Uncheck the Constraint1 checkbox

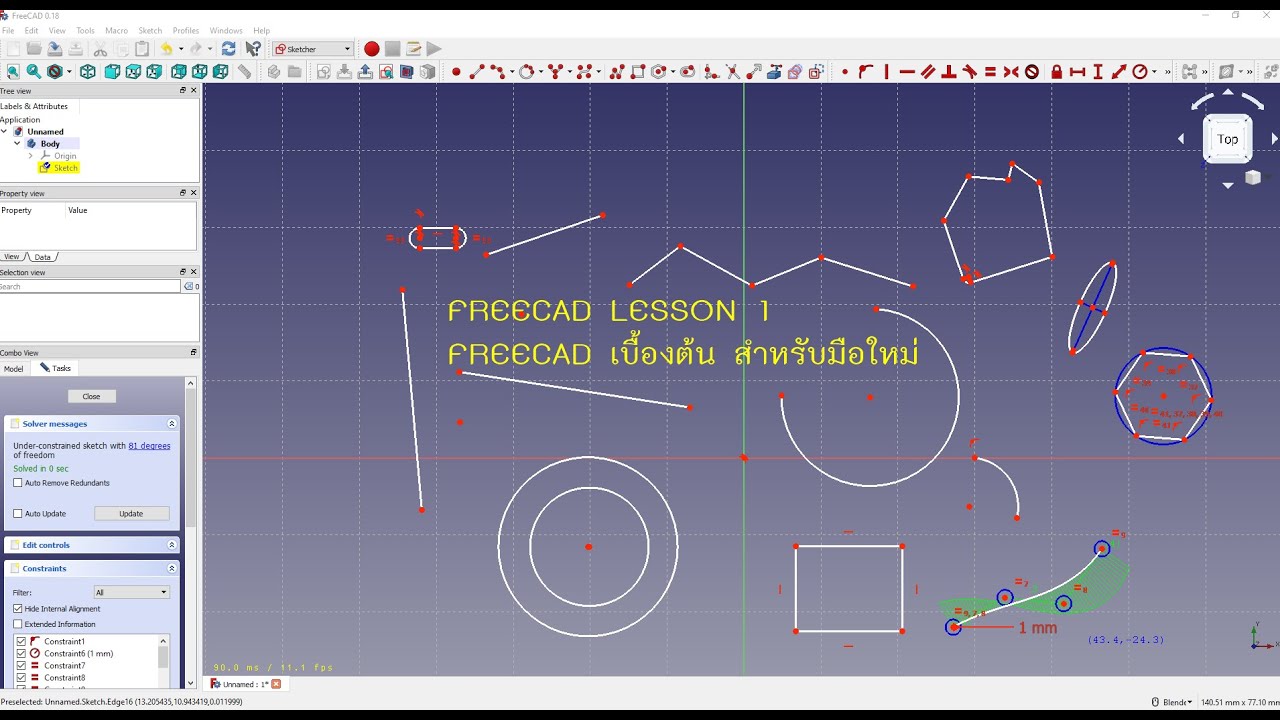pos(21,641)
